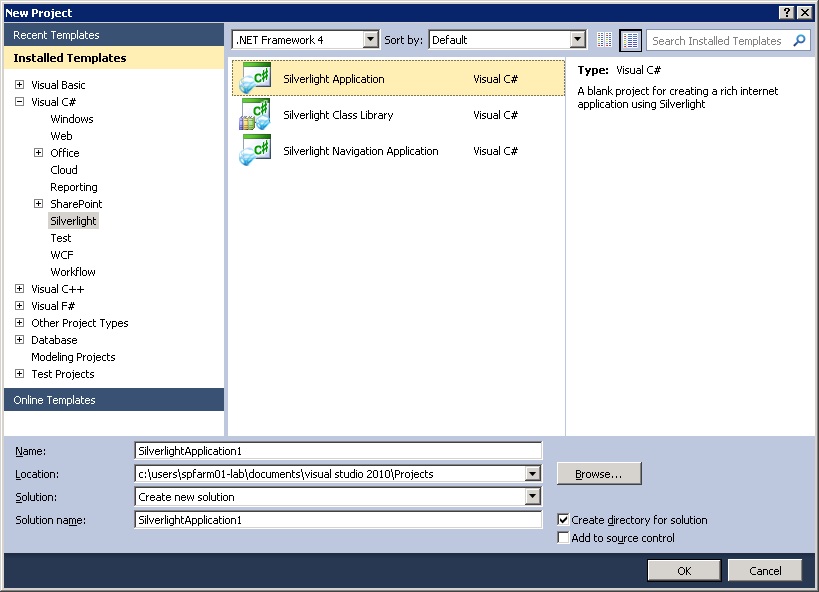Select the Silverlight Class Library template icon
Image resolution: width=819 pixels, height=592 pixels.
click(255, 114)
